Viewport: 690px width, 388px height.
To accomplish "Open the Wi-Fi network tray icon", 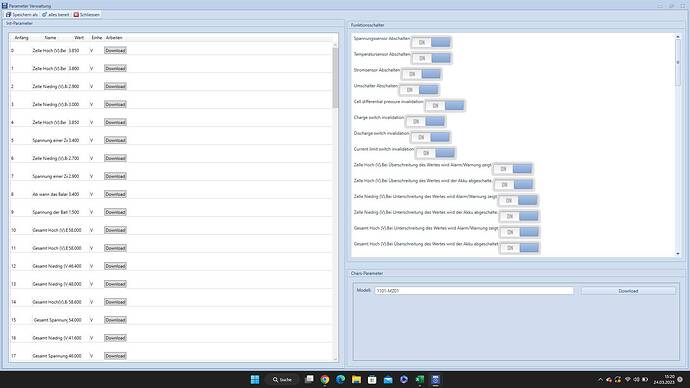I will [628, 379].
